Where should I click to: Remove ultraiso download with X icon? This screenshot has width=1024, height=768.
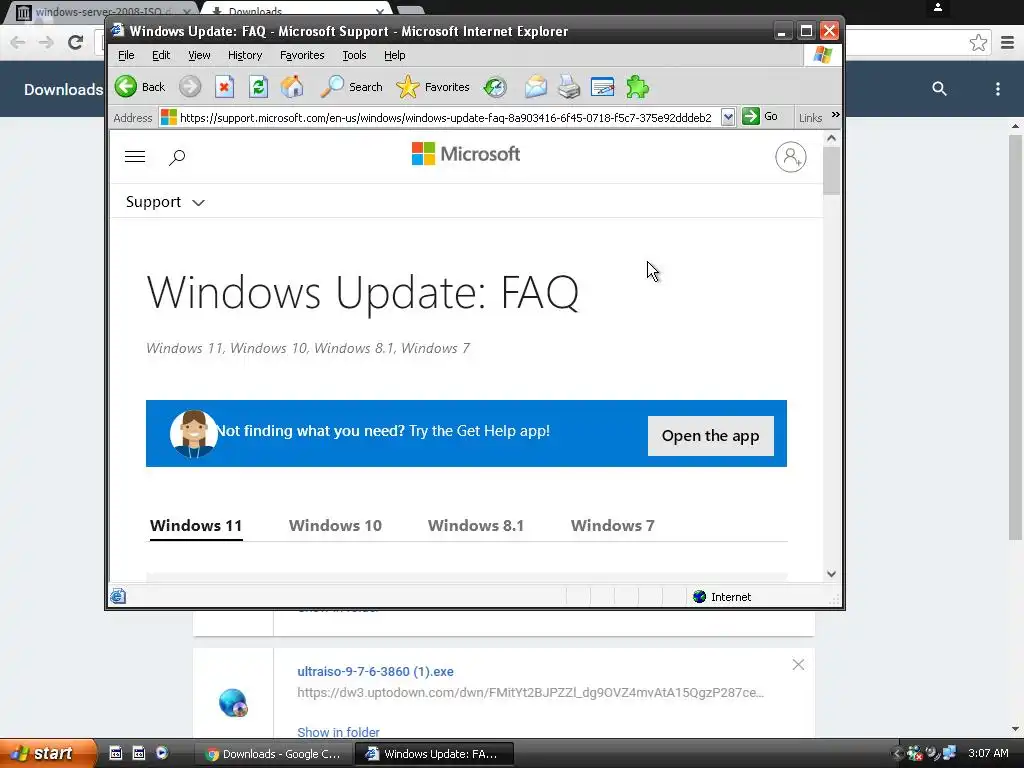tap(798, 665)
